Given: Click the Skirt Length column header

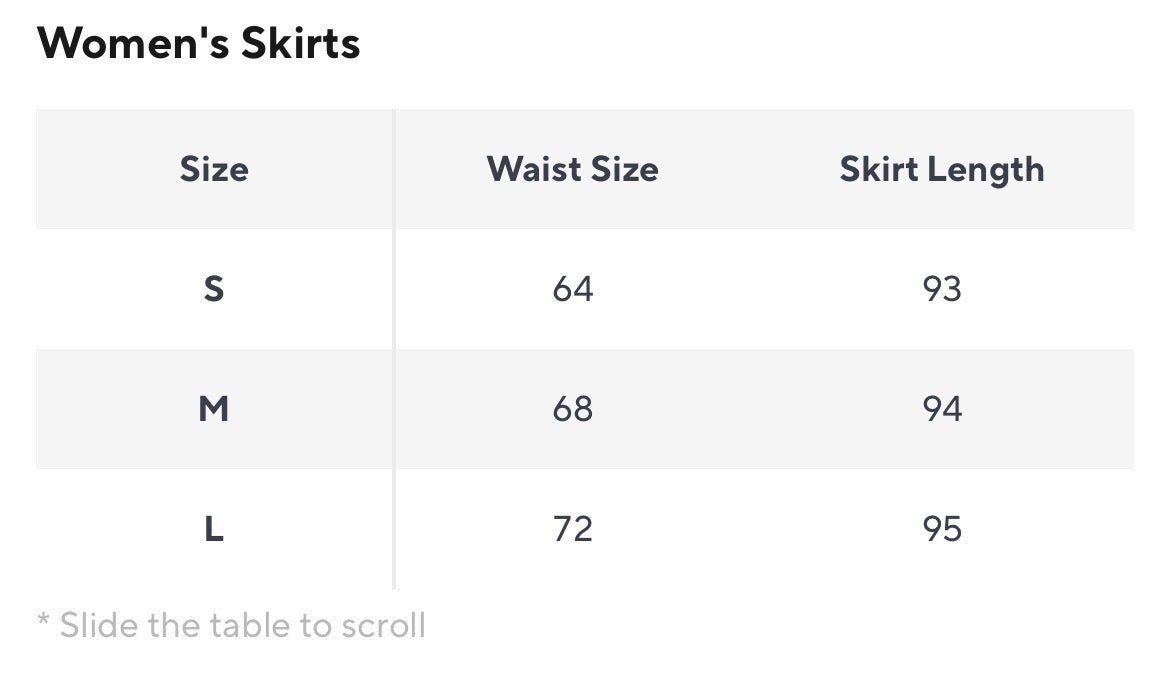Looking at the screenshot, I should tap(941, 169).
